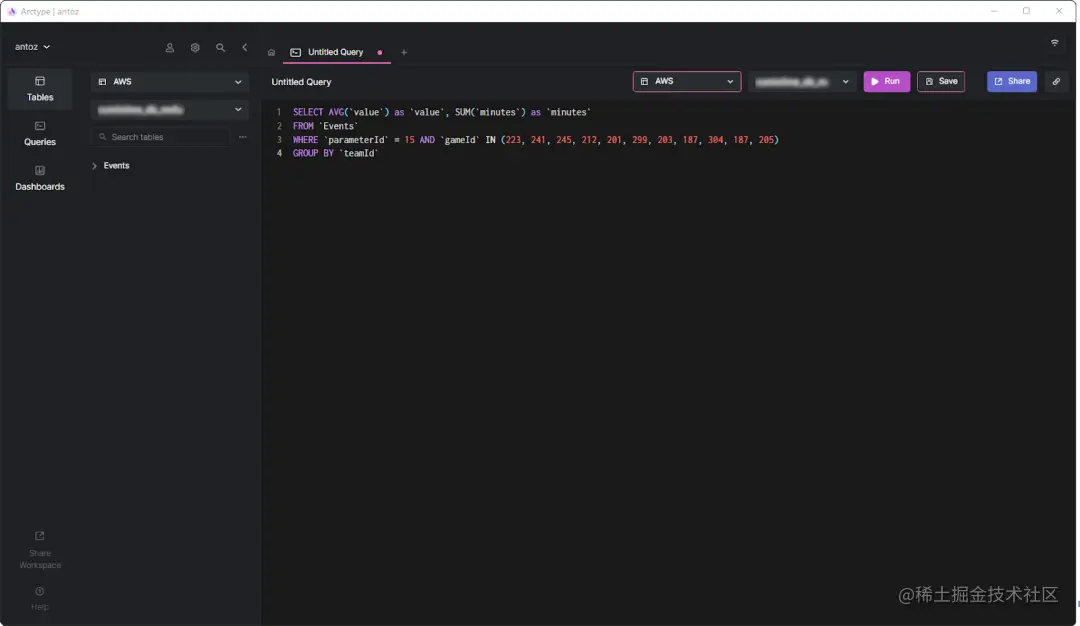1080x626 pixels.
Task: Click the search magnifier icon in top bar
Action: 220,48
